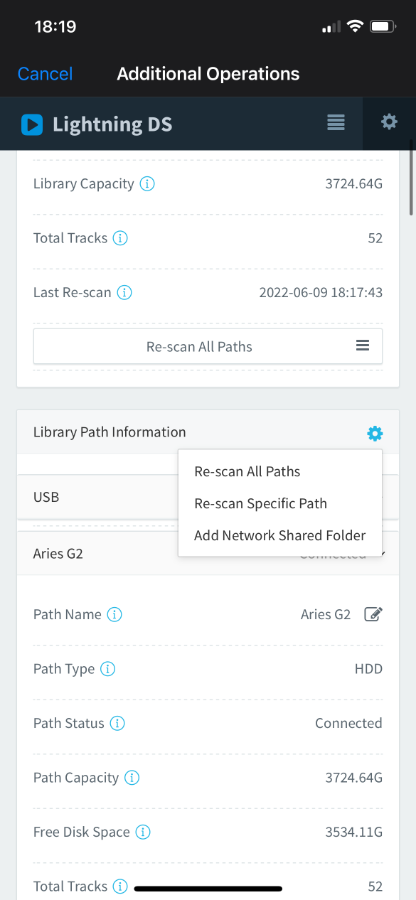
Task: Show info for Last Re-scan
Action: (x=125, y=292)
